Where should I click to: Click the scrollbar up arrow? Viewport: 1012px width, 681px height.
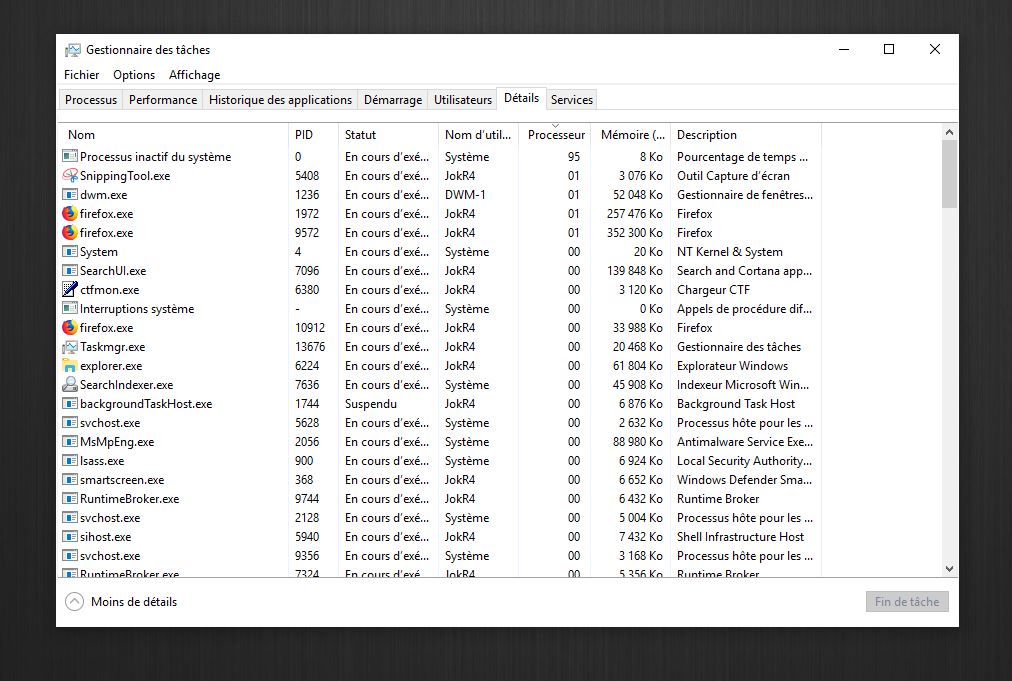click(949, 132)
